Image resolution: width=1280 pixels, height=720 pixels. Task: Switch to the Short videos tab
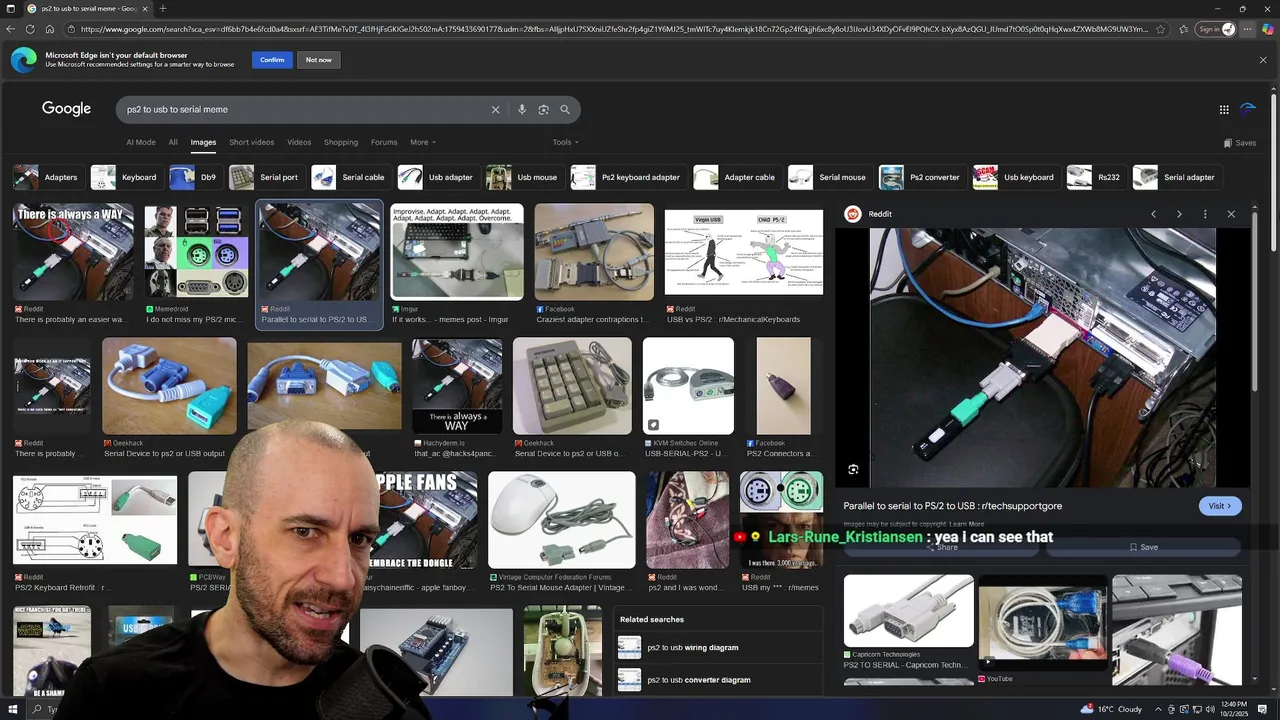coord(251,142)
